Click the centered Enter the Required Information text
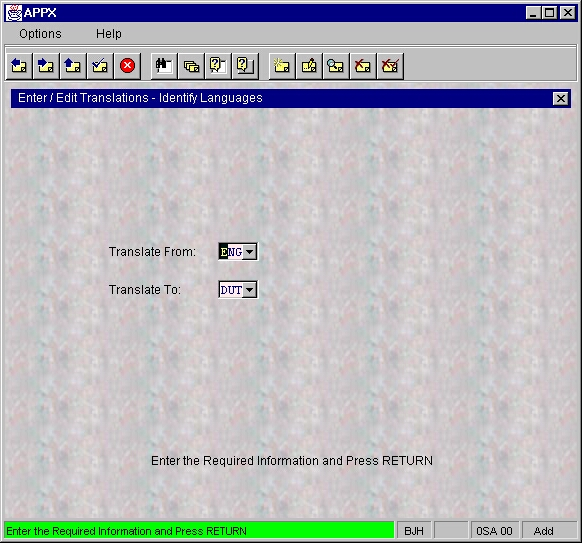This screenshot has height=543, width=582. [292, 461]
